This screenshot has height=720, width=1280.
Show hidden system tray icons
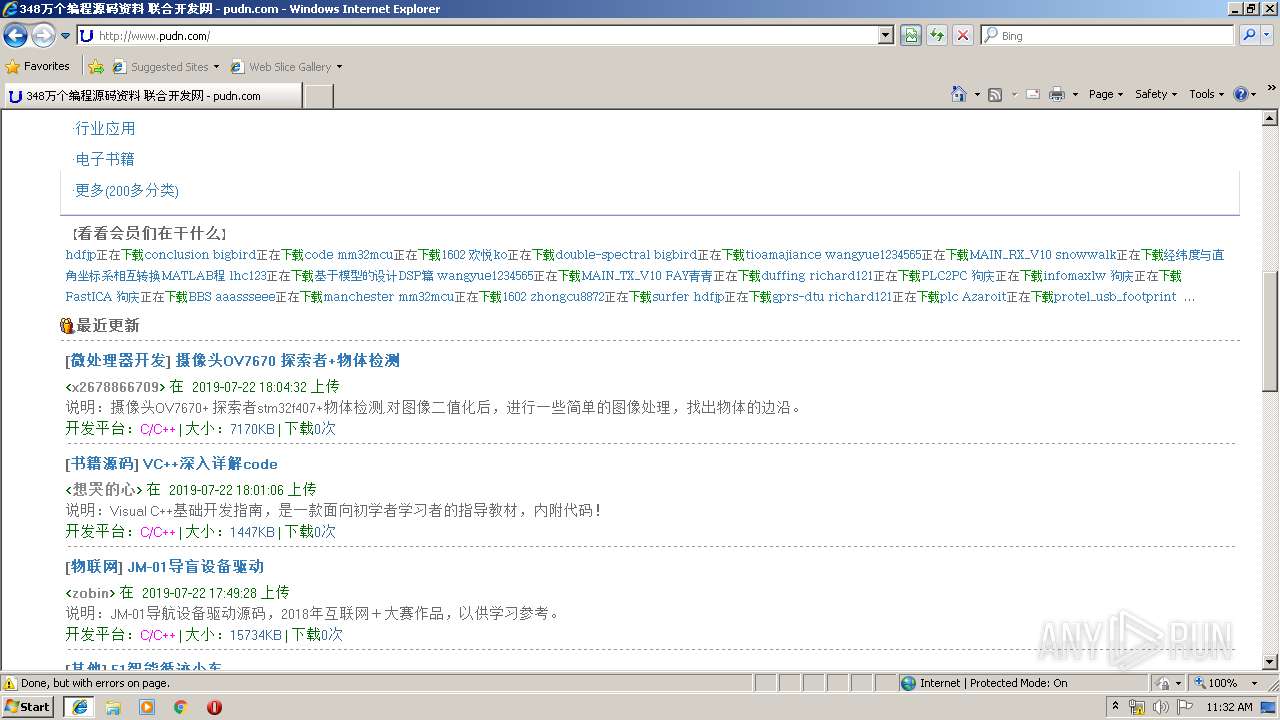[x=1115, y=707]
